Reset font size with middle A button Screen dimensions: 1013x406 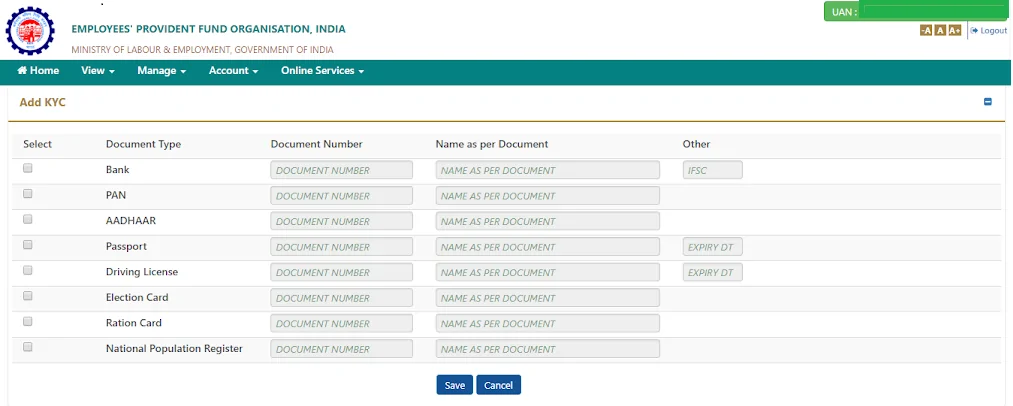tap(940, 30)
